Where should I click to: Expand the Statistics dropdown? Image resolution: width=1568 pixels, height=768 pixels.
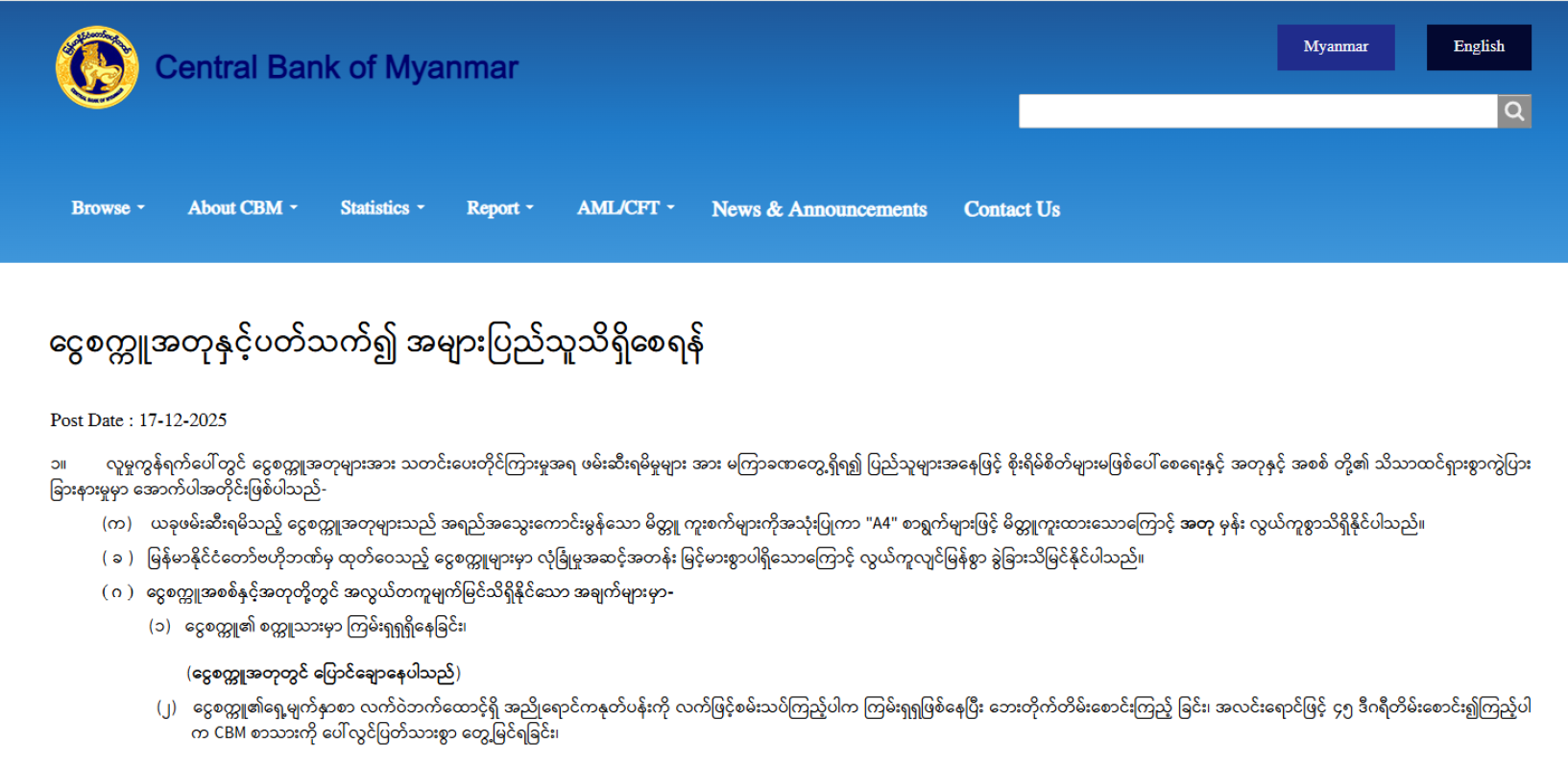[381, 208]
